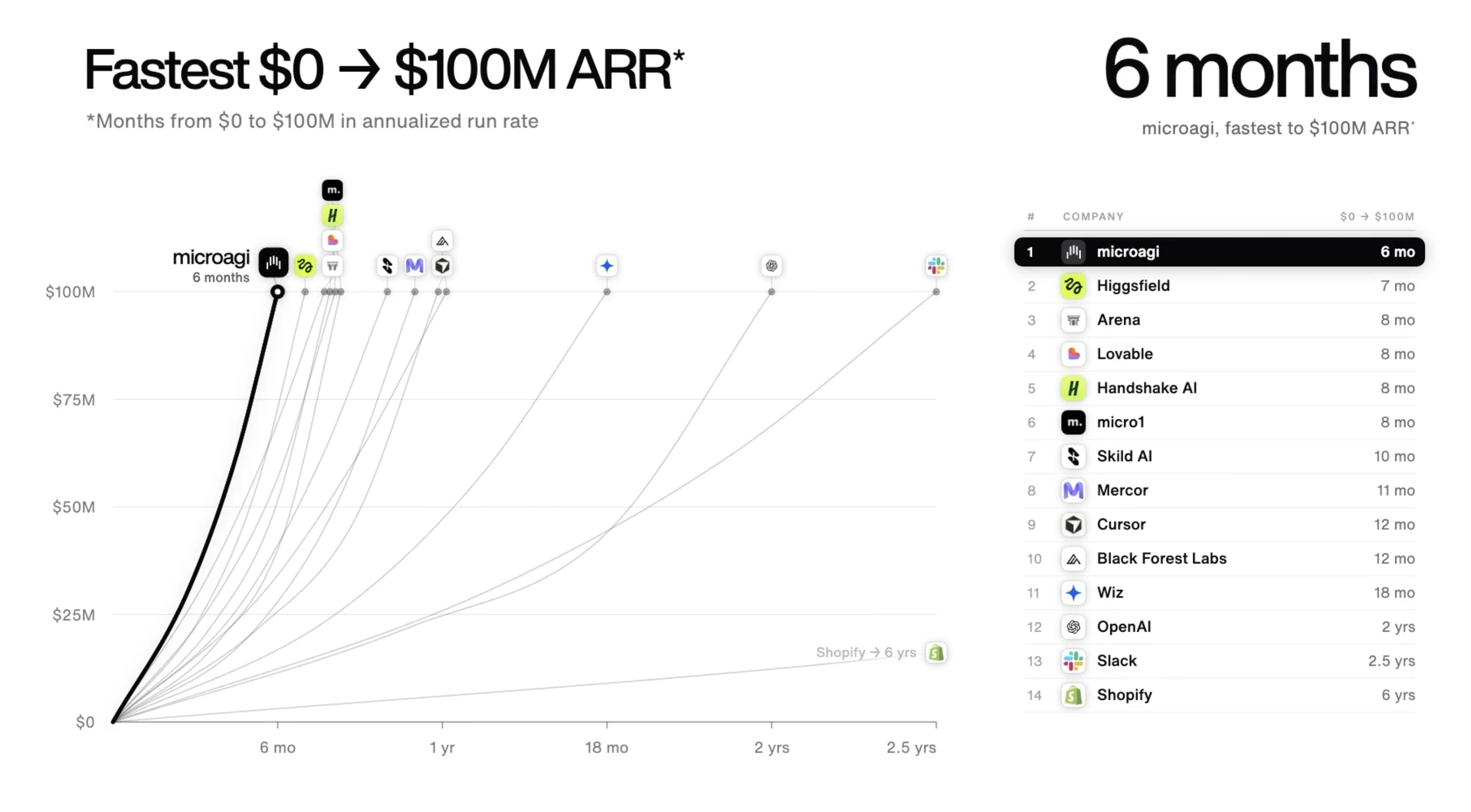The width and height of the screenshot is (1471, 812).
Task: Click the 'Shopify' company name in the table
Action: [x=1125, y=696]
